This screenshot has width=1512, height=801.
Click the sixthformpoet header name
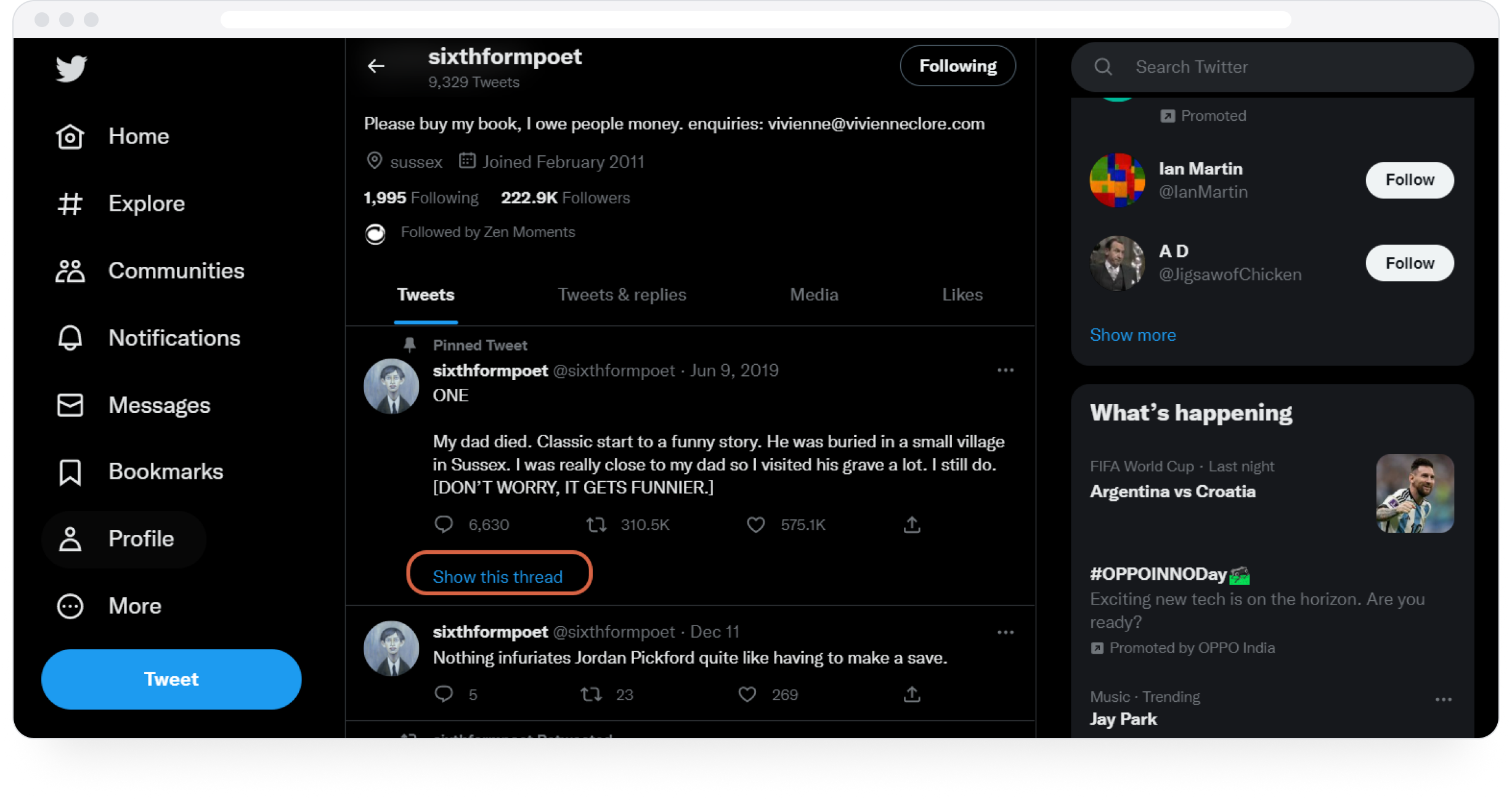click(505, 57)
